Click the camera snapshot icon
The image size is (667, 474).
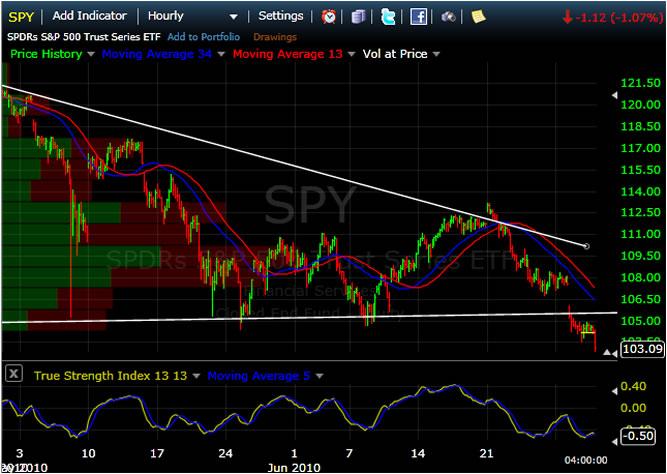[x=448, y=17]
